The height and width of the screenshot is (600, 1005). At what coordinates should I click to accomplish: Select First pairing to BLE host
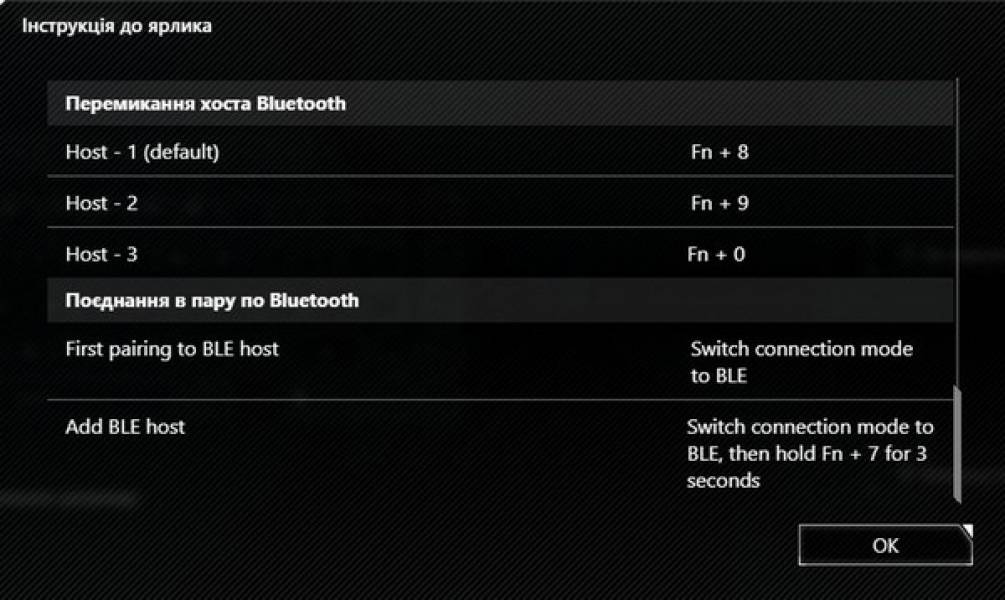pos(172,349)
